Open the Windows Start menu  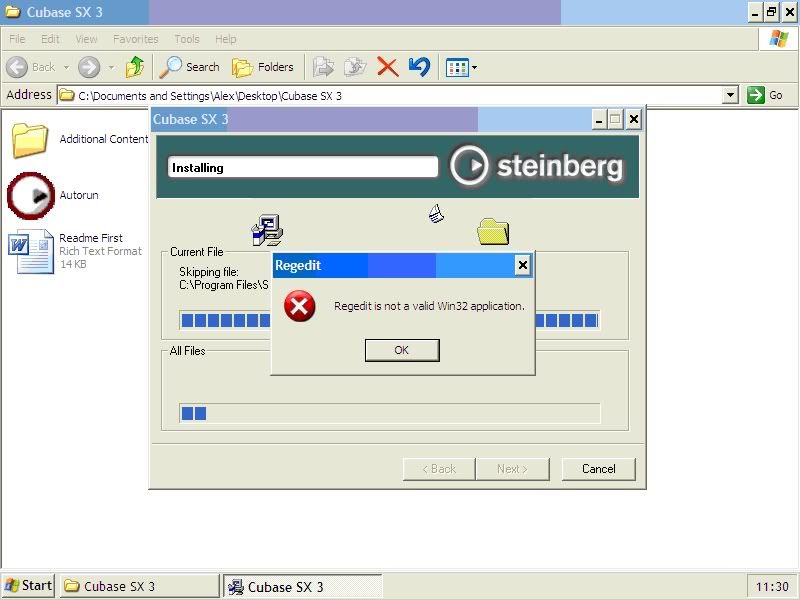(x=29, y=586)
